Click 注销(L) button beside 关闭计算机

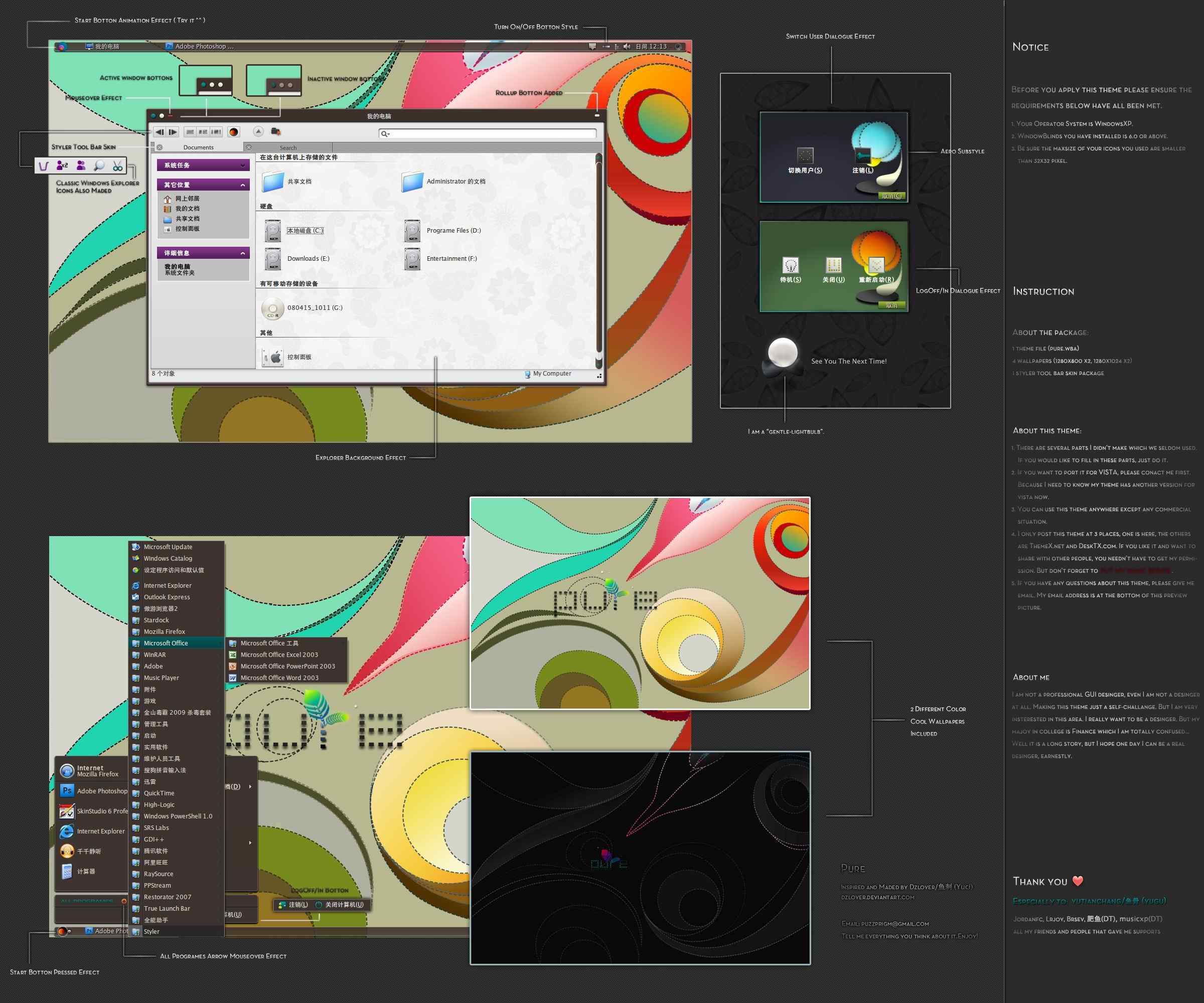tap(293, 904)
